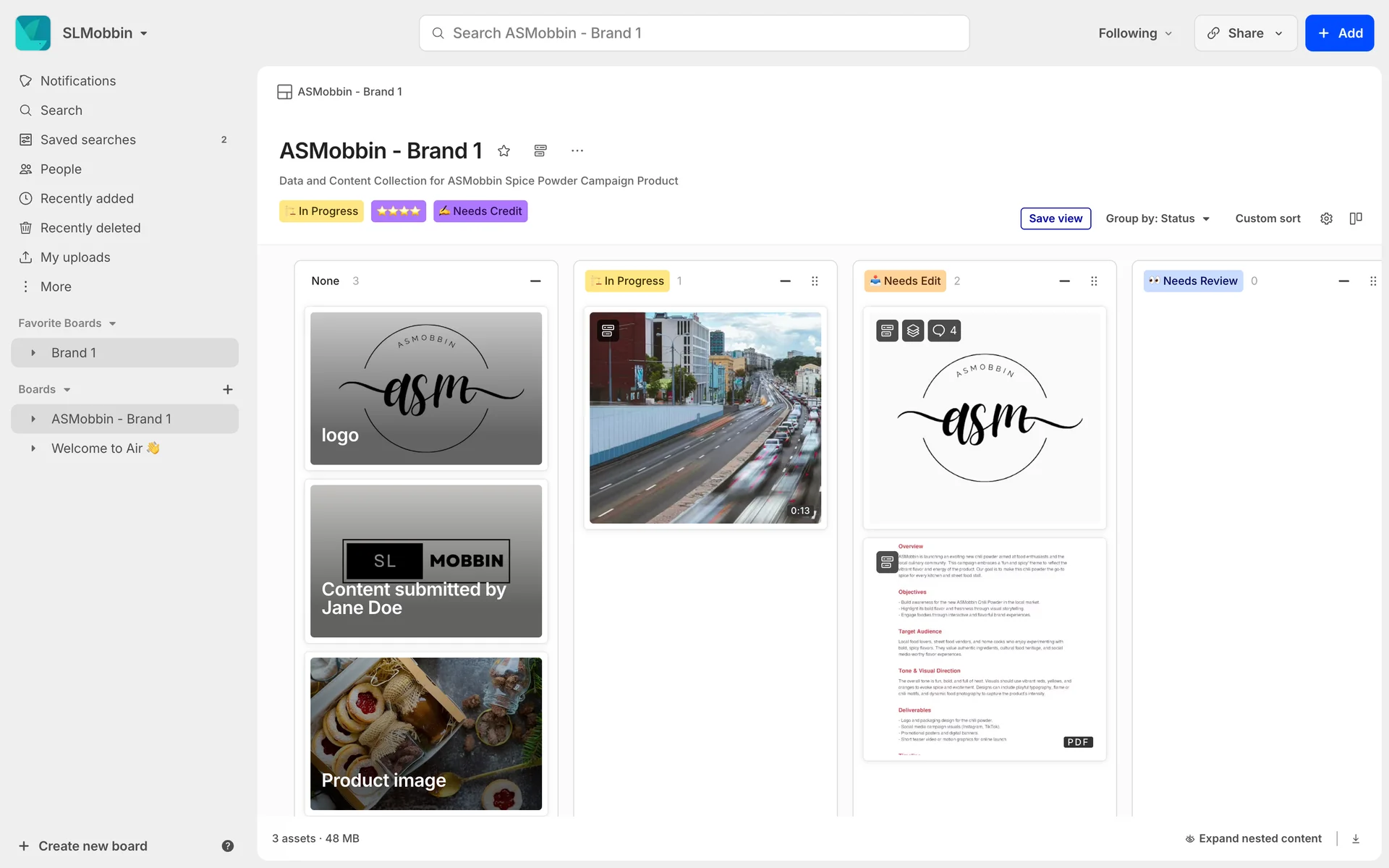This screenshot has width=1389, height=868.
Task: Expand the Welcome to Air board tree
Action: click(x=33, y=448)
